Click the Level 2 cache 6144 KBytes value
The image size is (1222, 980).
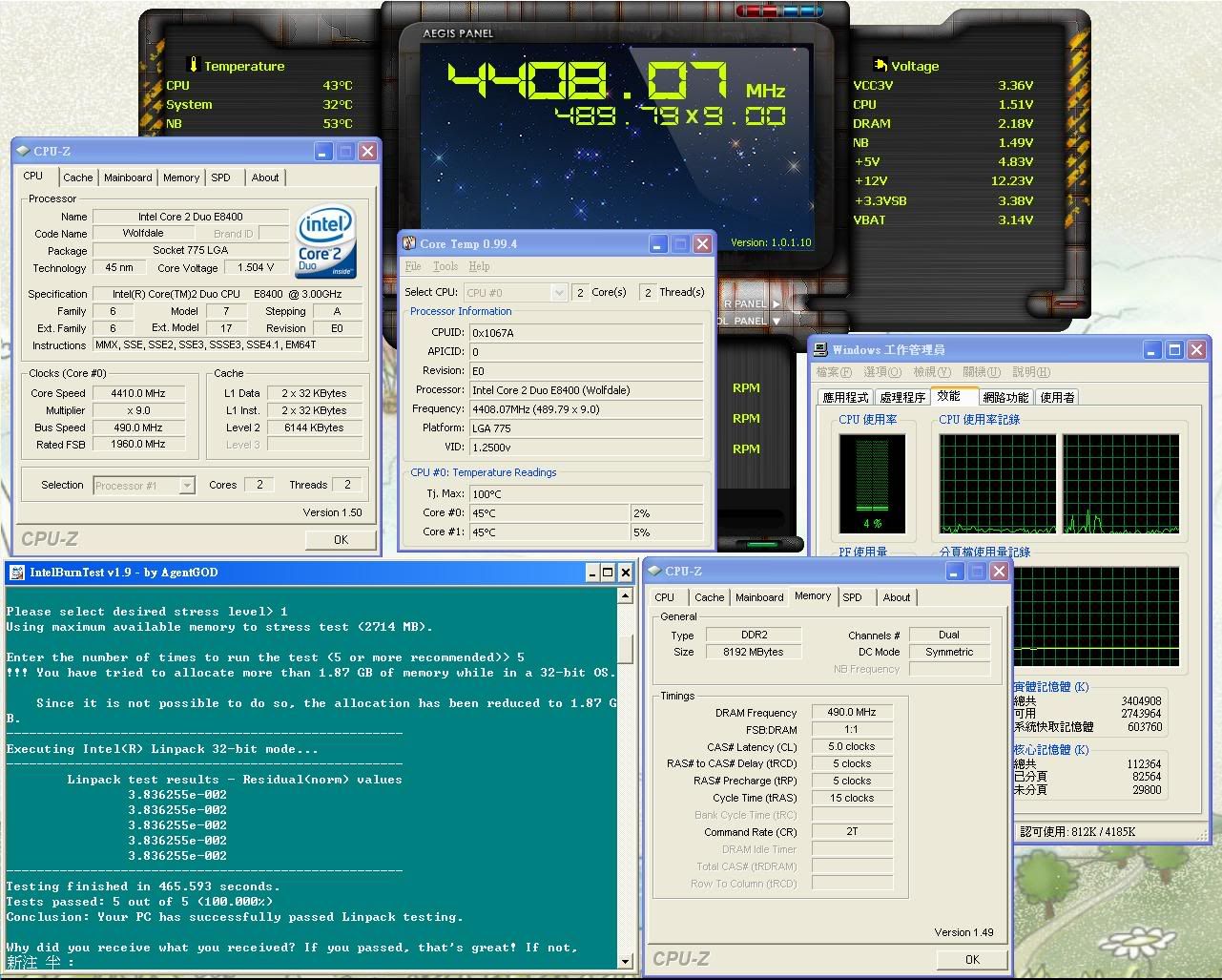click(314, 427)
